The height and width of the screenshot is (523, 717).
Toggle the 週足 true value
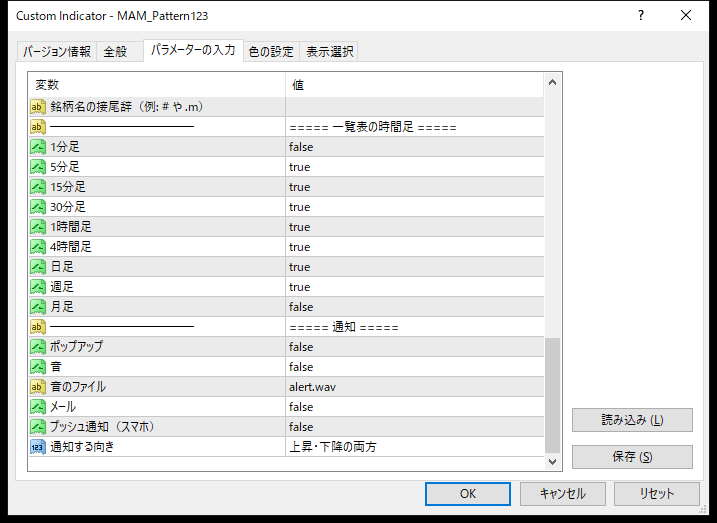[x=415, y=287]
